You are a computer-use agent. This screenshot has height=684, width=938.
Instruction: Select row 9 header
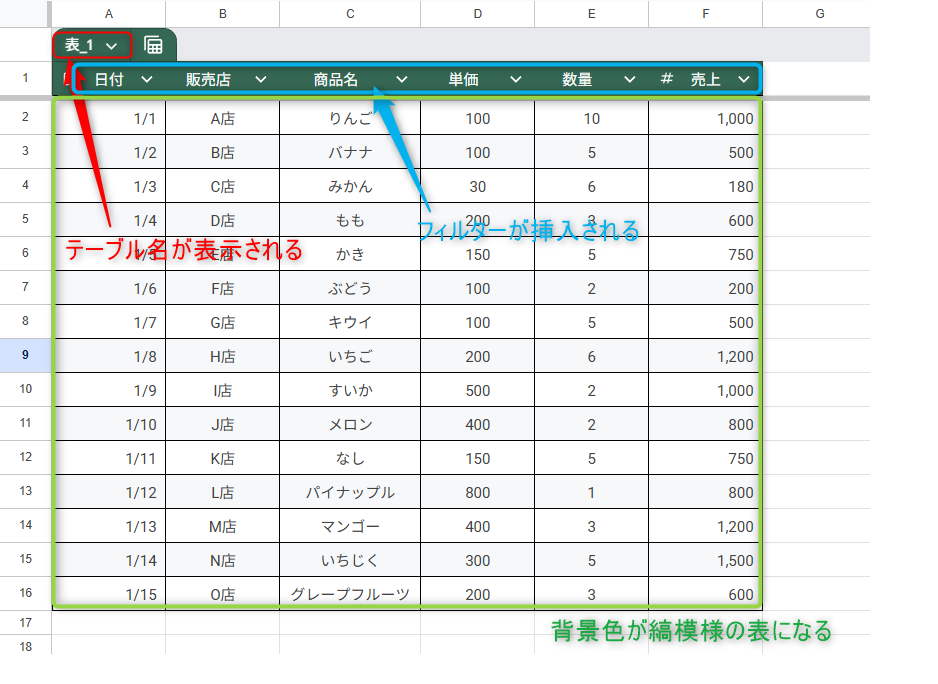[x=25, y=355]
